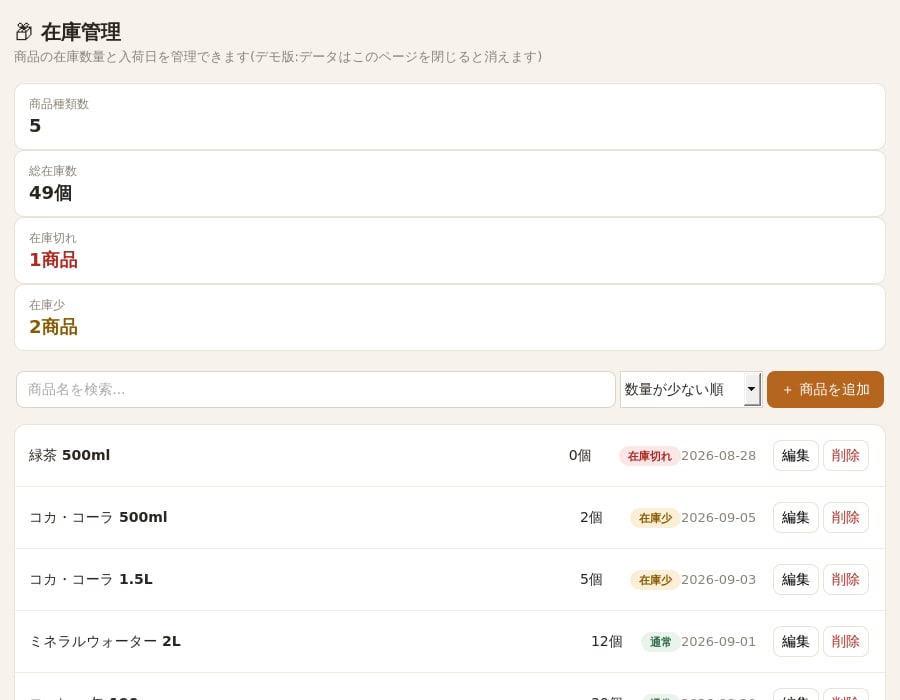Click the ＋ 商品を追加 button
The width and height of the screenshot is (900, 700).
[x=825, y=390]
